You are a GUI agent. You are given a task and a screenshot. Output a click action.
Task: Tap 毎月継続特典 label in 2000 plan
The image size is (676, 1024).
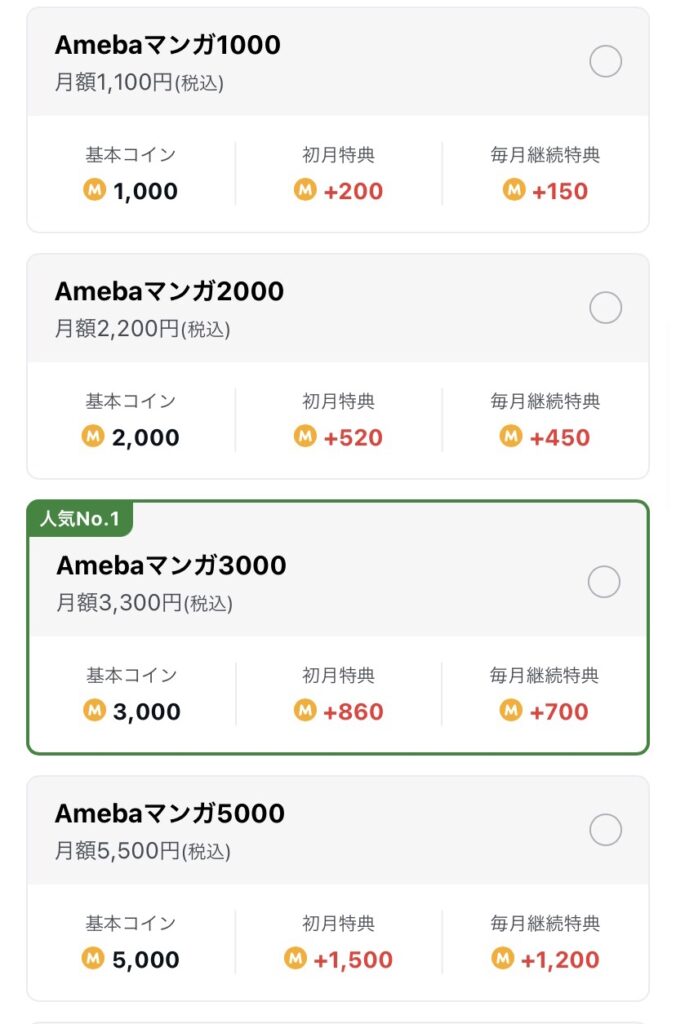pyautogui.click(x=545, y=401)
